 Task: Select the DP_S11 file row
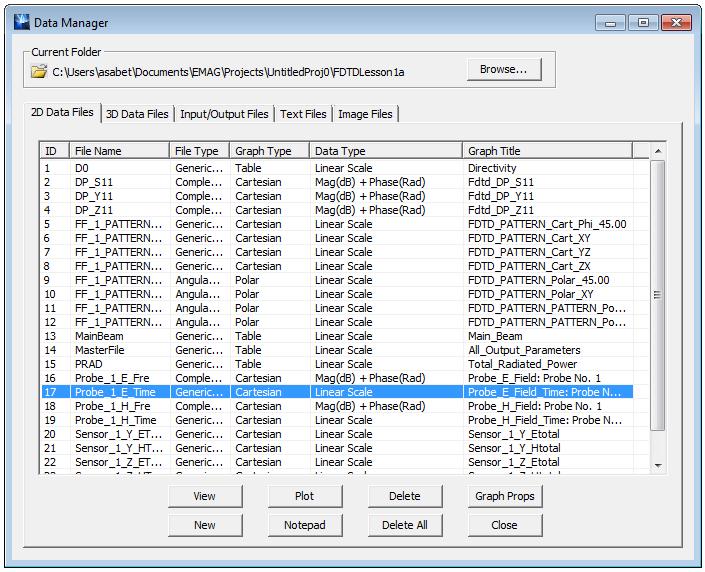pos(95,182)
